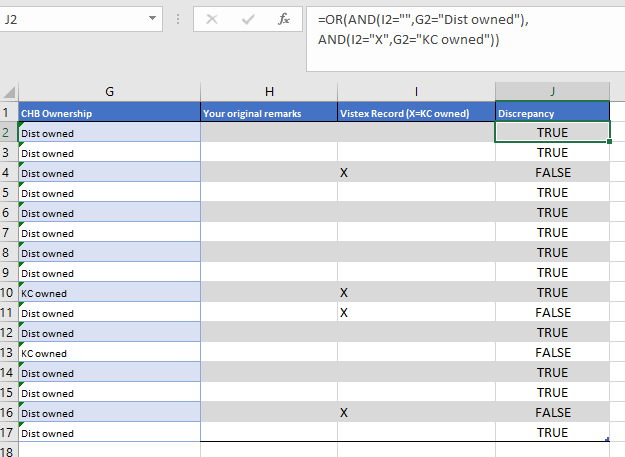625x457 pixels.
Task: Select Dist owned cell in row 17
Action: (110, 432)
